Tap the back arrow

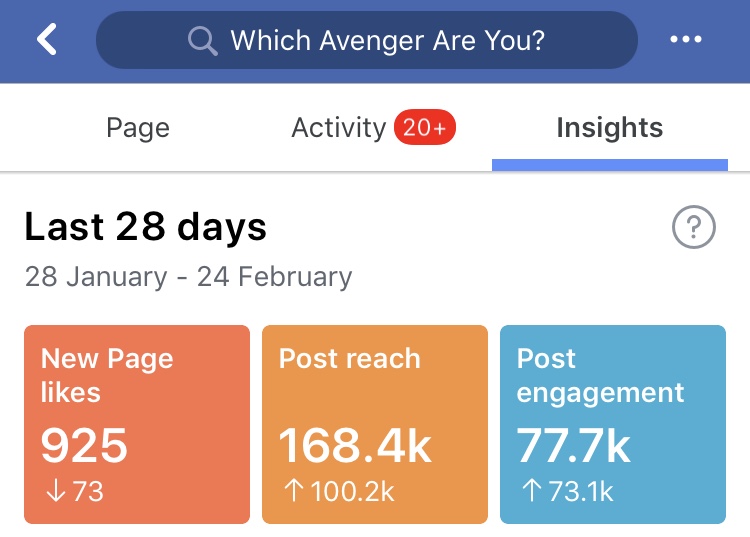(x=47, y=40)
